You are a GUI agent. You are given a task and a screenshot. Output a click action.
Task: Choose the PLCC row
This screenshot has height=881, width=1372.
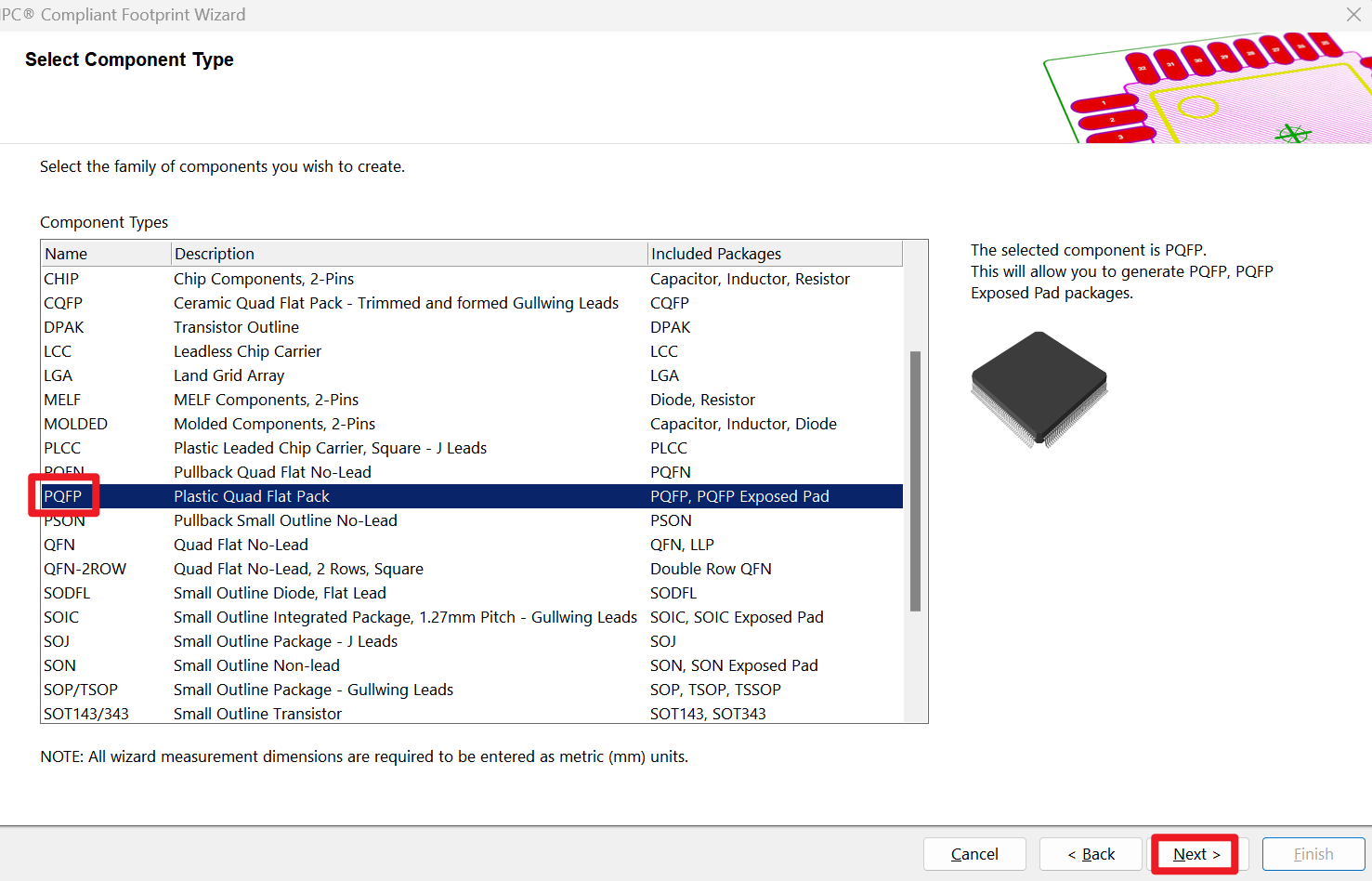[x=472, y=448]
